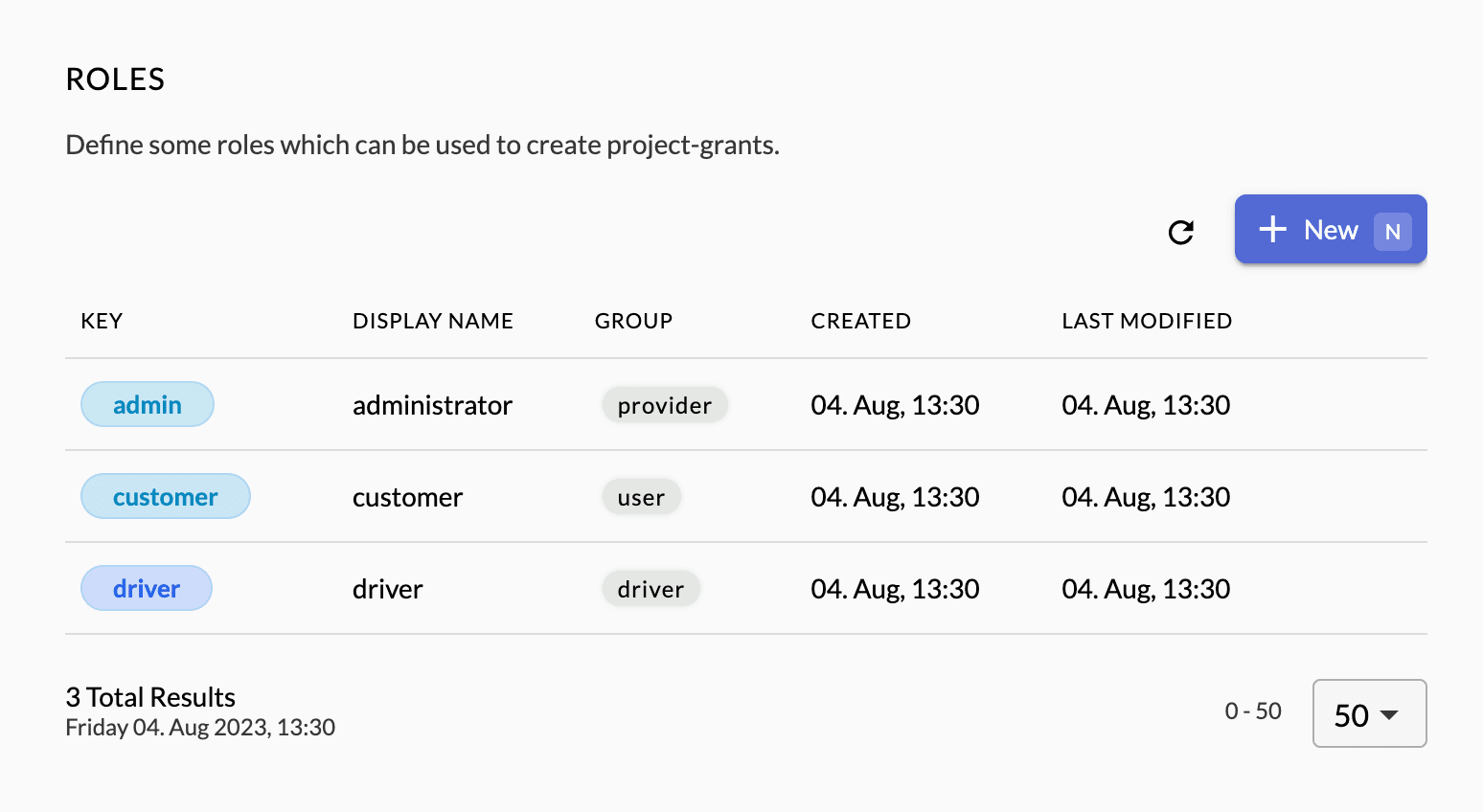Click the DISPLAY NAME column header
Image resolution: width=1483 pixels, height=812 pixels.
tap(432, 321)
